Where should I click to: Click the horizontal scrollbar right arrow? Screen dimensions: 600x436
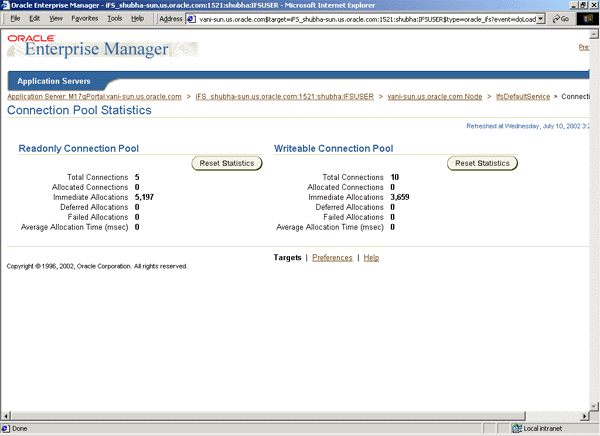click(584, 416)
